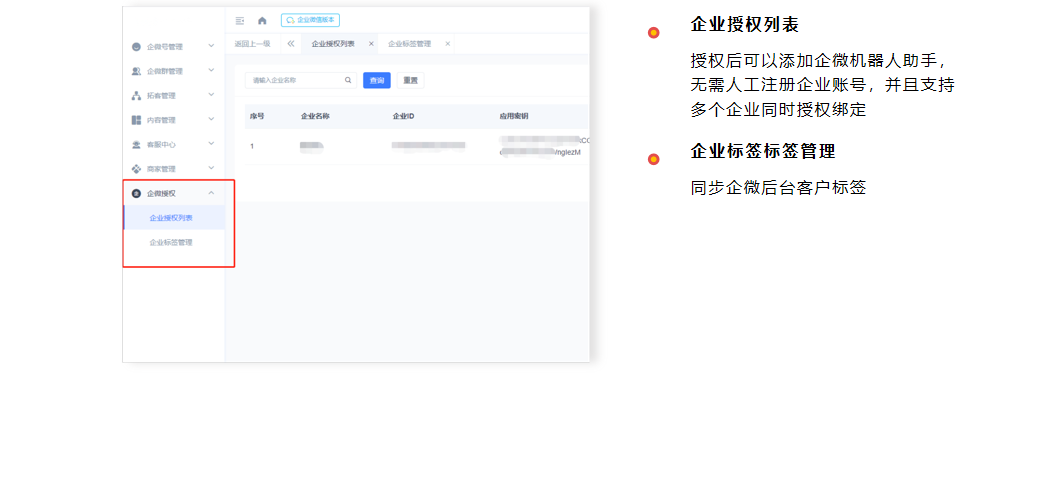Screen dimensions: 1058x483
Task: Expand the 企微号管理 chevron
Action: pos(211,47)
